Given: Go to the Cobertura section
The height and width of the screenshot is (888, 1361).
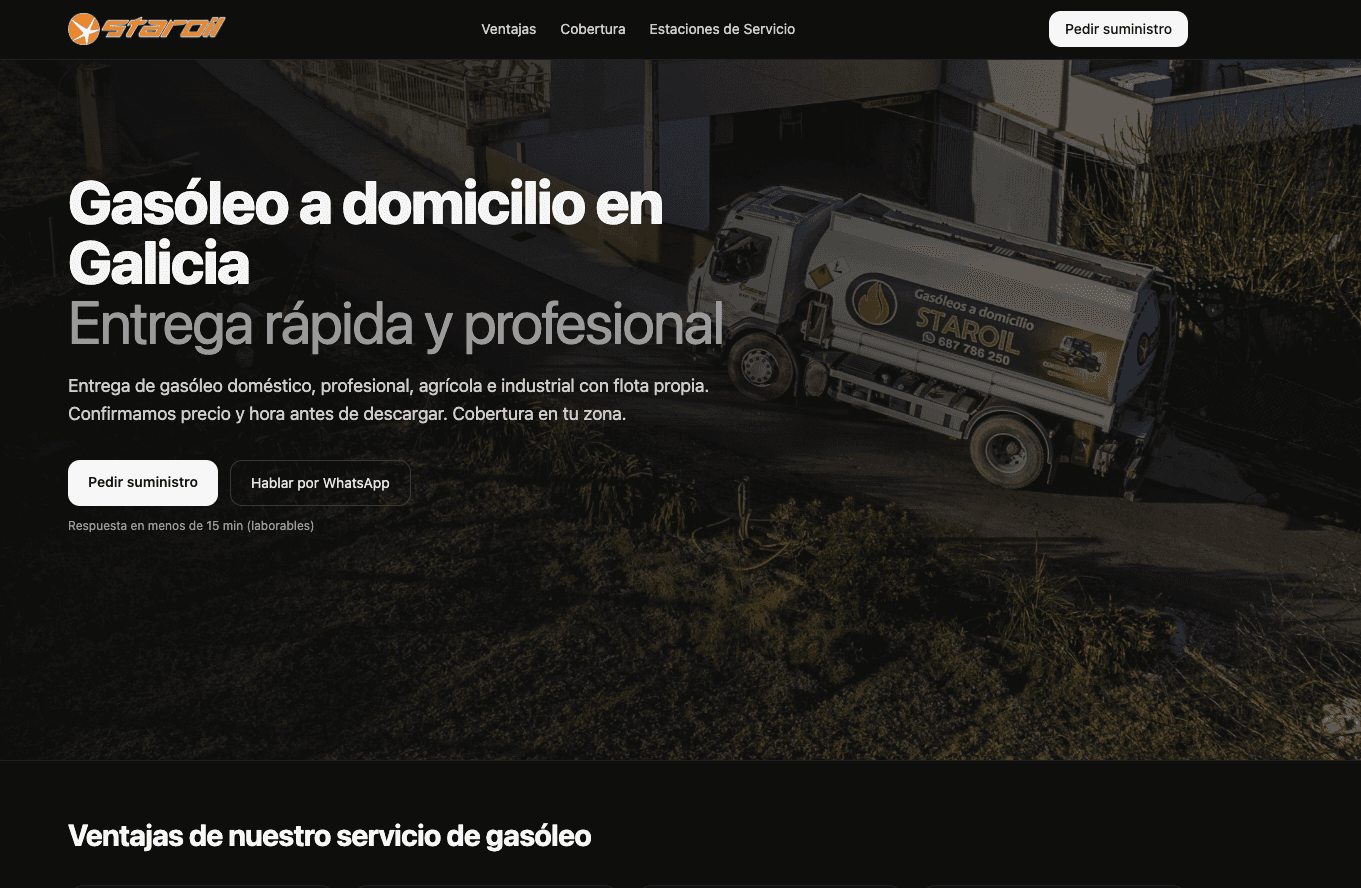Looking at the screenshot, I should tap(593, 29).
